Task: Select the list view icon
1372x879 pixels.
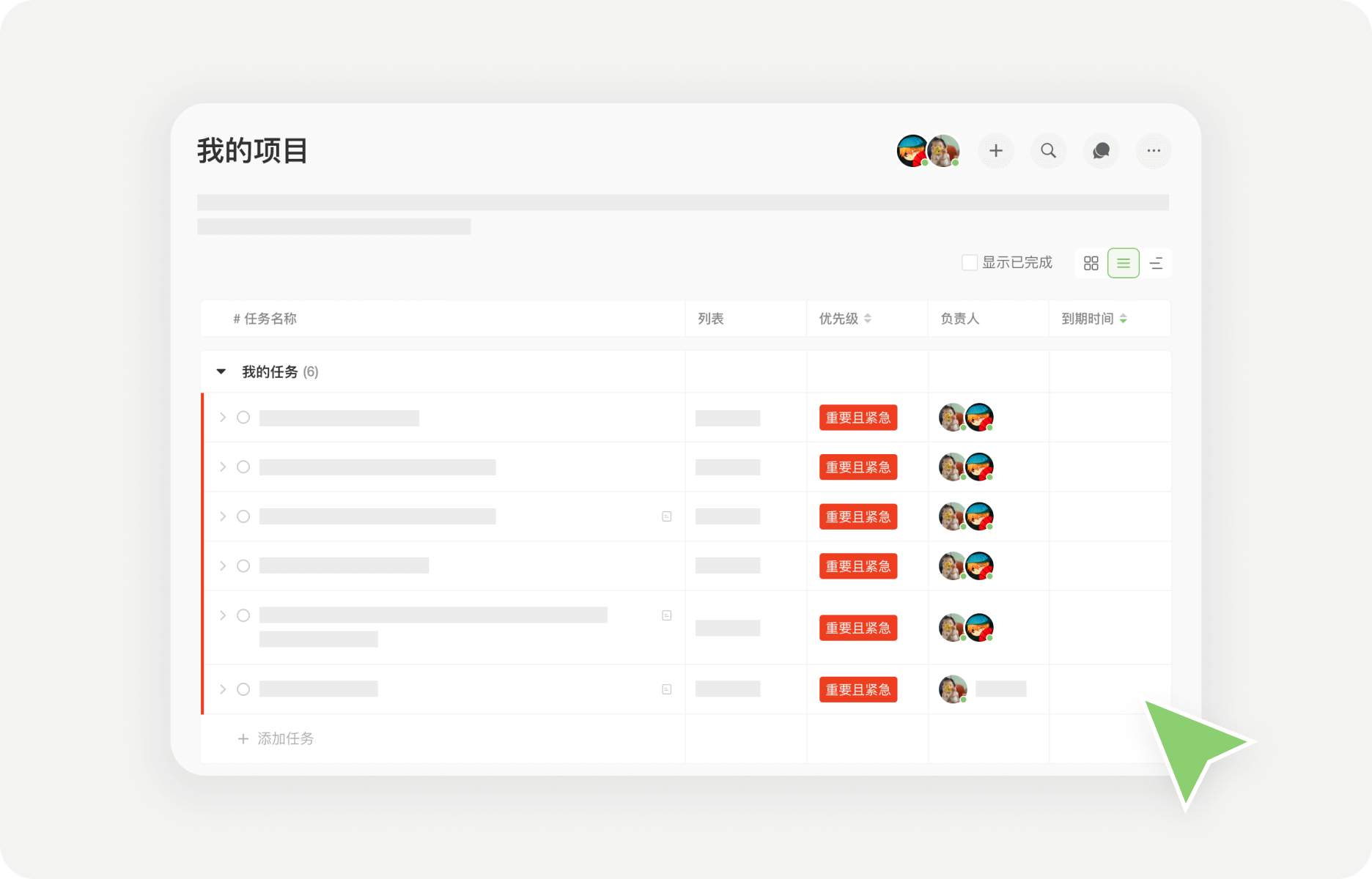Action: pyautogui.click(x=1123, y=262)
